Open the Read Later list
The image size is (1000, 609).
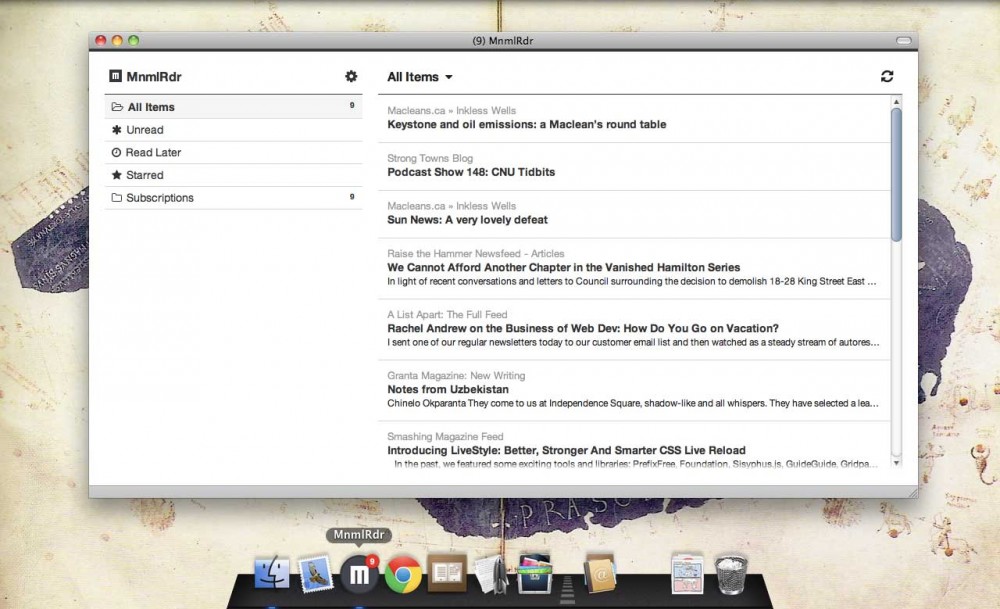[233, 152]
